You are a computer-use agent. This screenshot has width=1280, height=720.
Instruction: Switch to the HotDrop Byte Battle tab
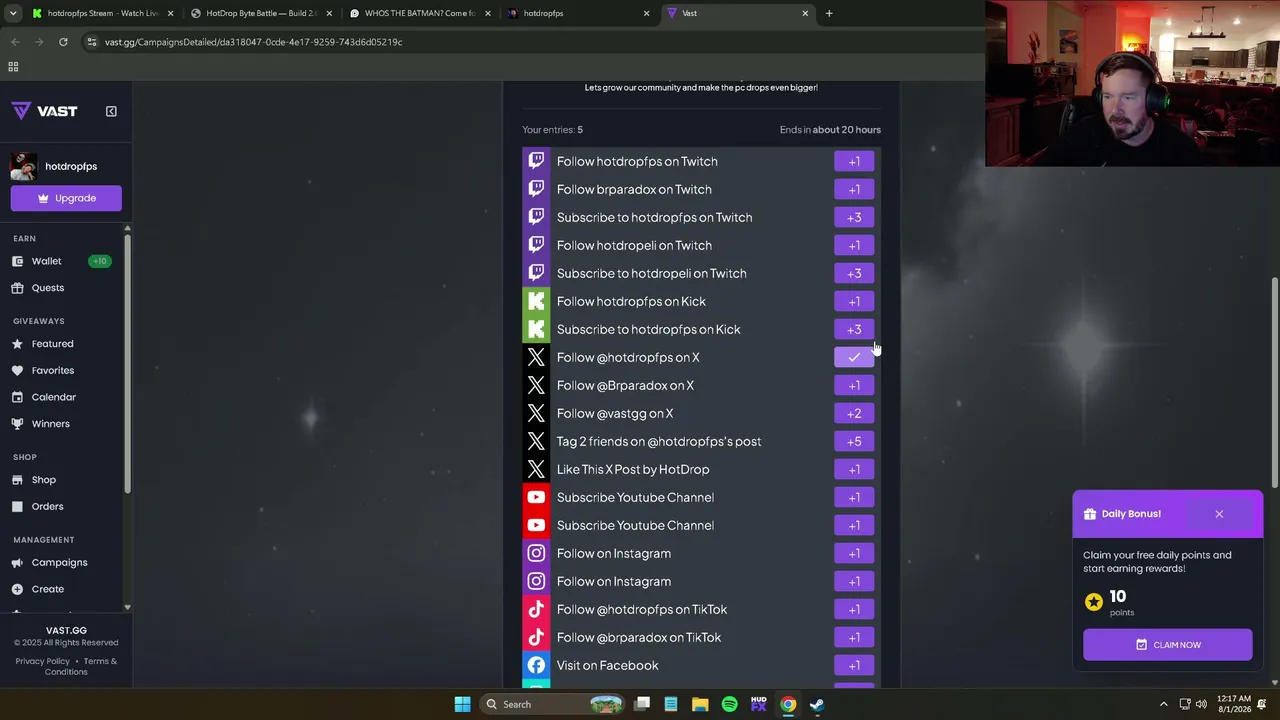pyautogui.click(x=260, y=13)
